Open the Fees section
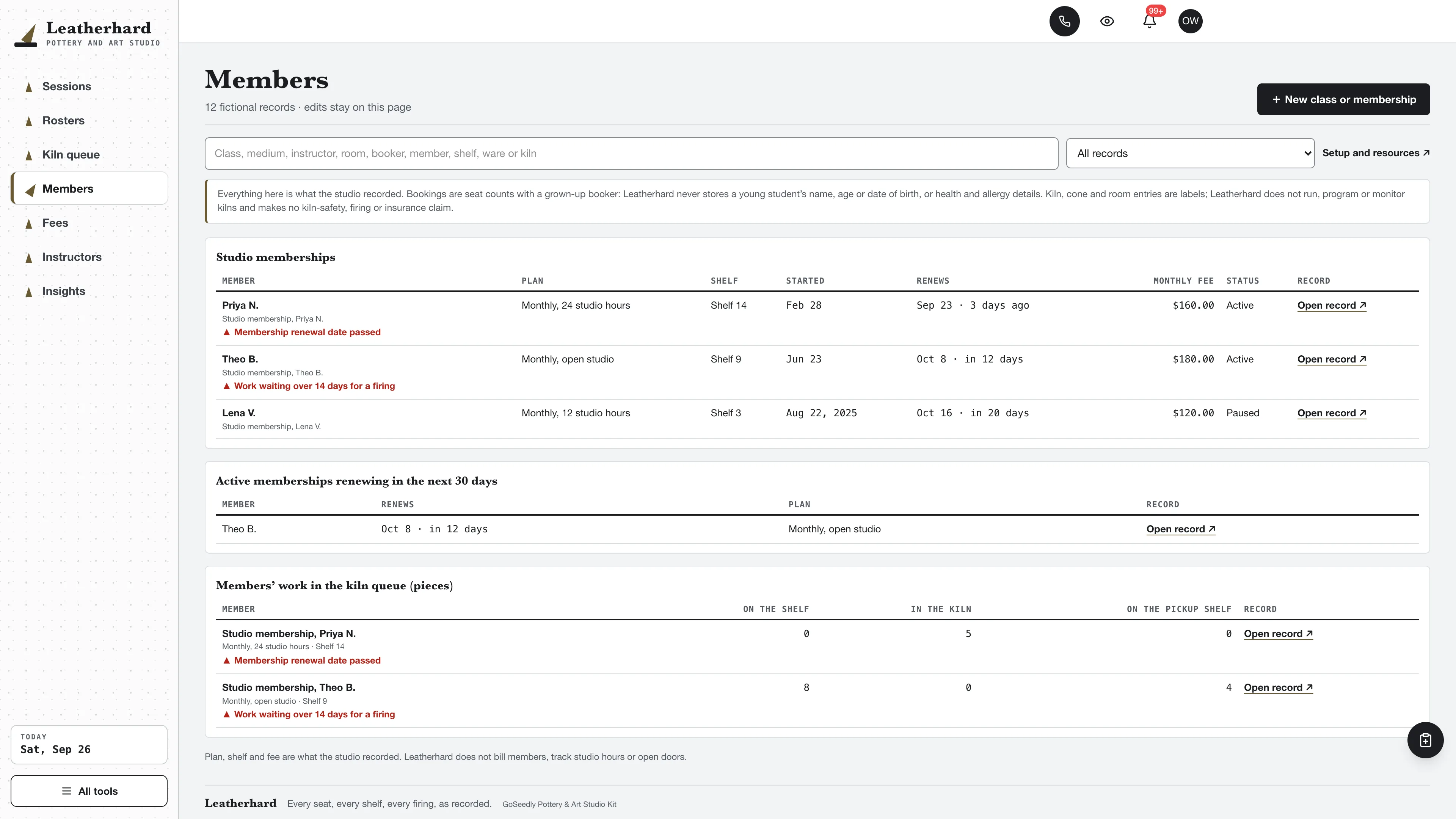This screenshot has width=1456, height=819. pyautogui.click(x=89, y=223)
